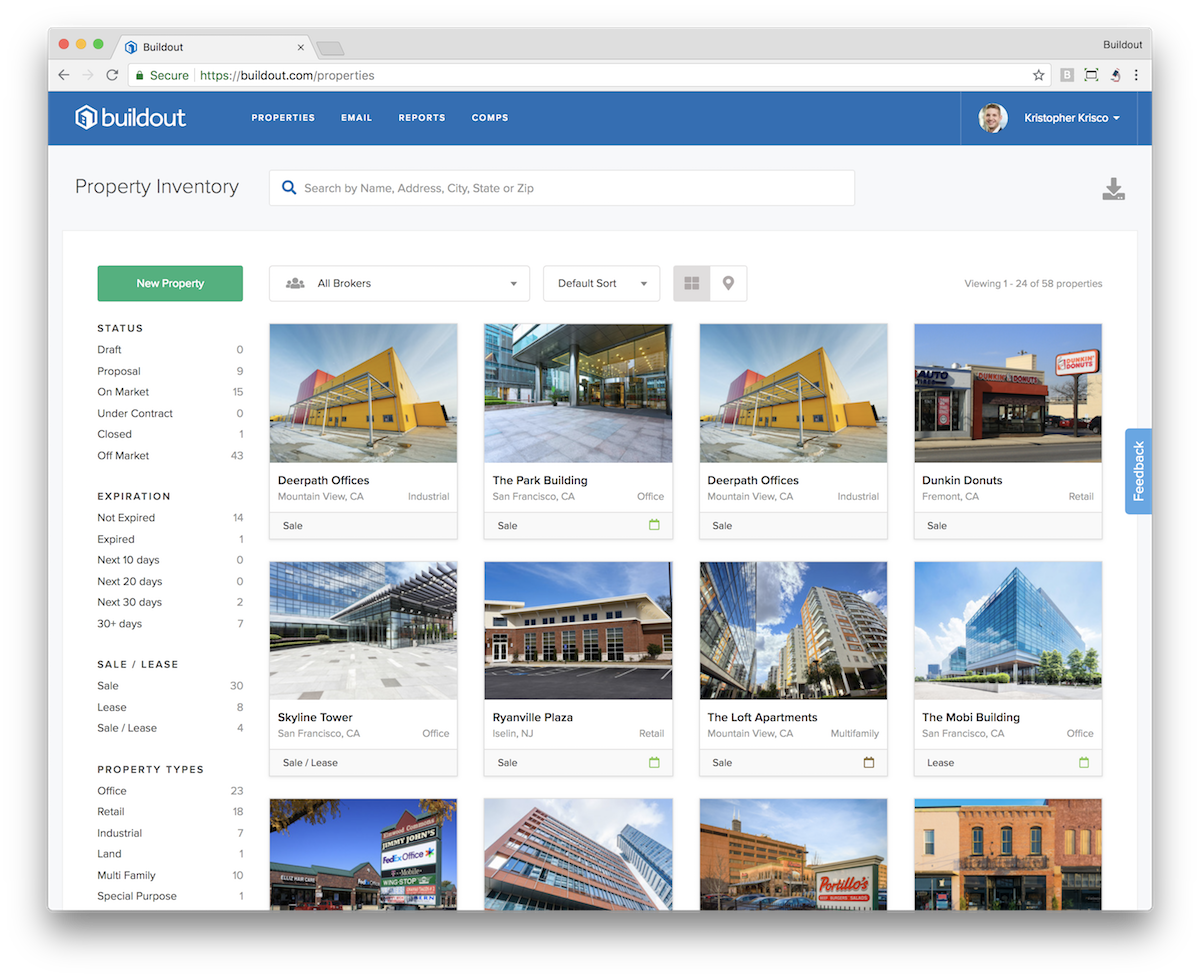Viewport: 1200px width, 979px height.
Task: Reload the page in browser
Action: (x=112, y=75)
